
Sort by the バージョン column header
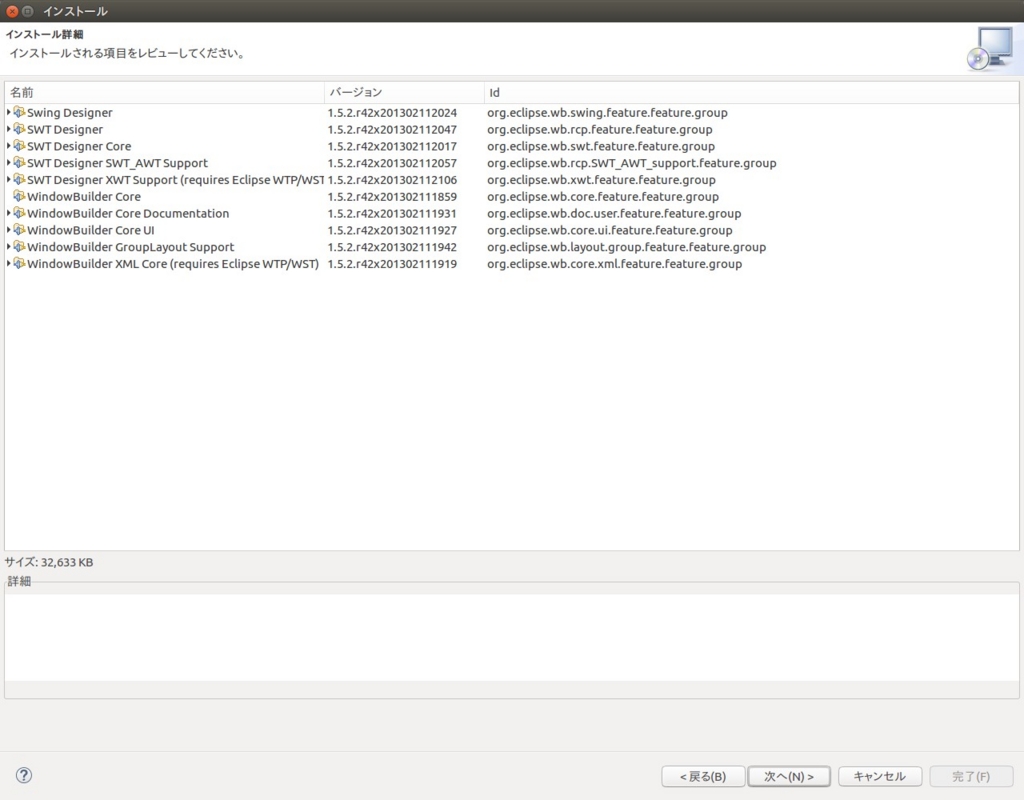pyautogui.click(x=404, y=93)
